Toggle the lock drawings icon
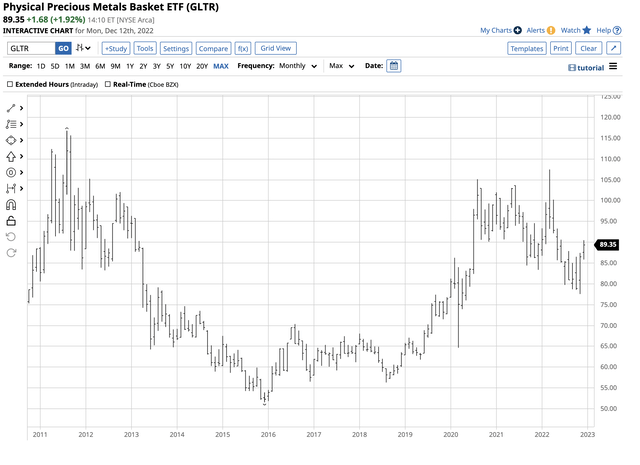This screenshot has height=465, width=640. 11,221
